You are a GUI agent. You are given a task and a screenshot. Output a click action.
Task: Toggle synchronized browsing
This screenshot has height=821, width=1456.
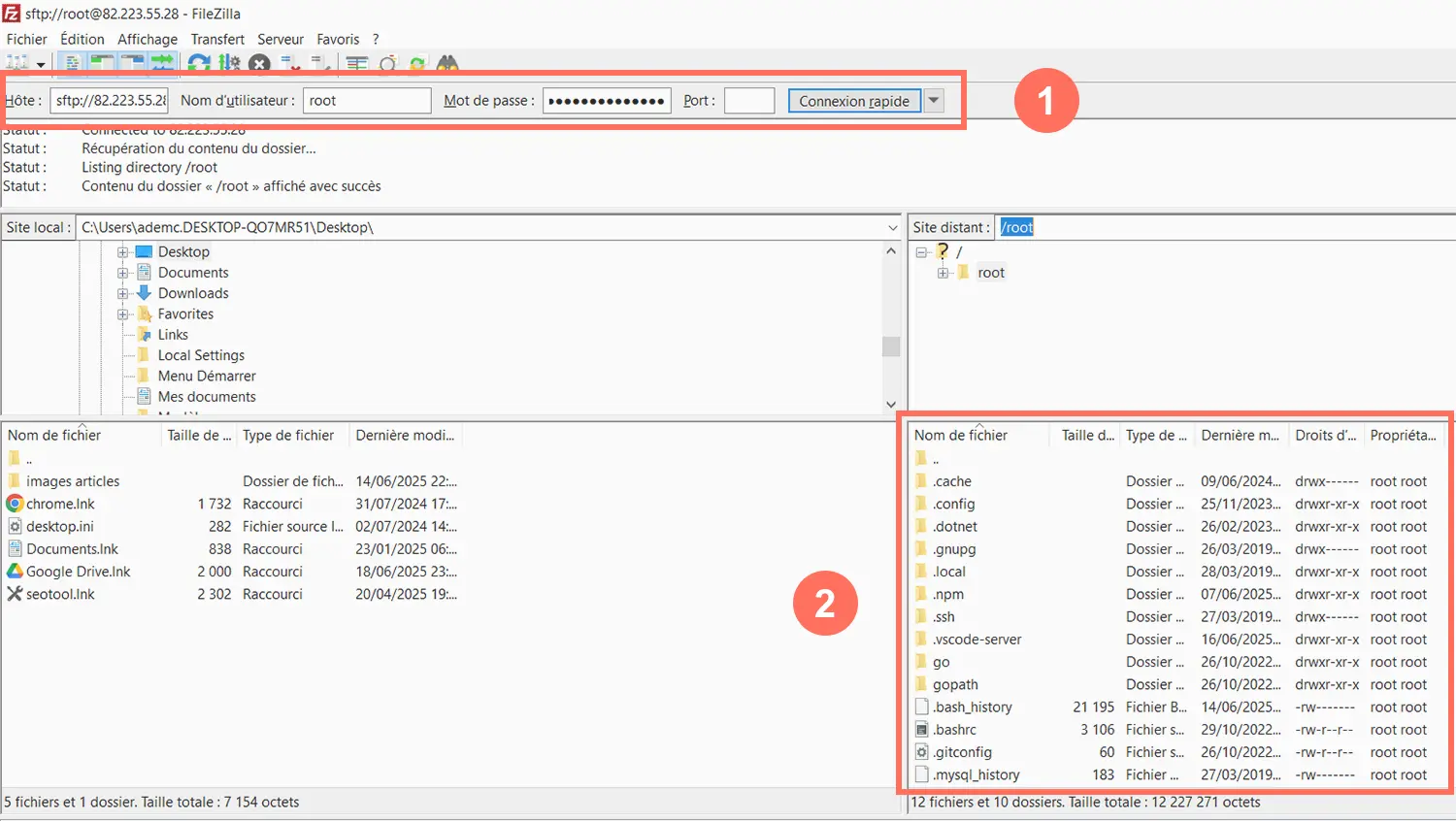(417, 63)
